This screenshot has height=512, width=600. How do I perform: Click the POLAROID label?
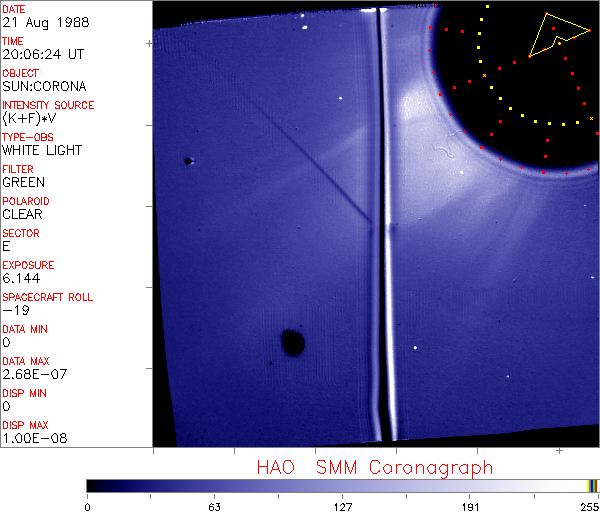(26, 201)
